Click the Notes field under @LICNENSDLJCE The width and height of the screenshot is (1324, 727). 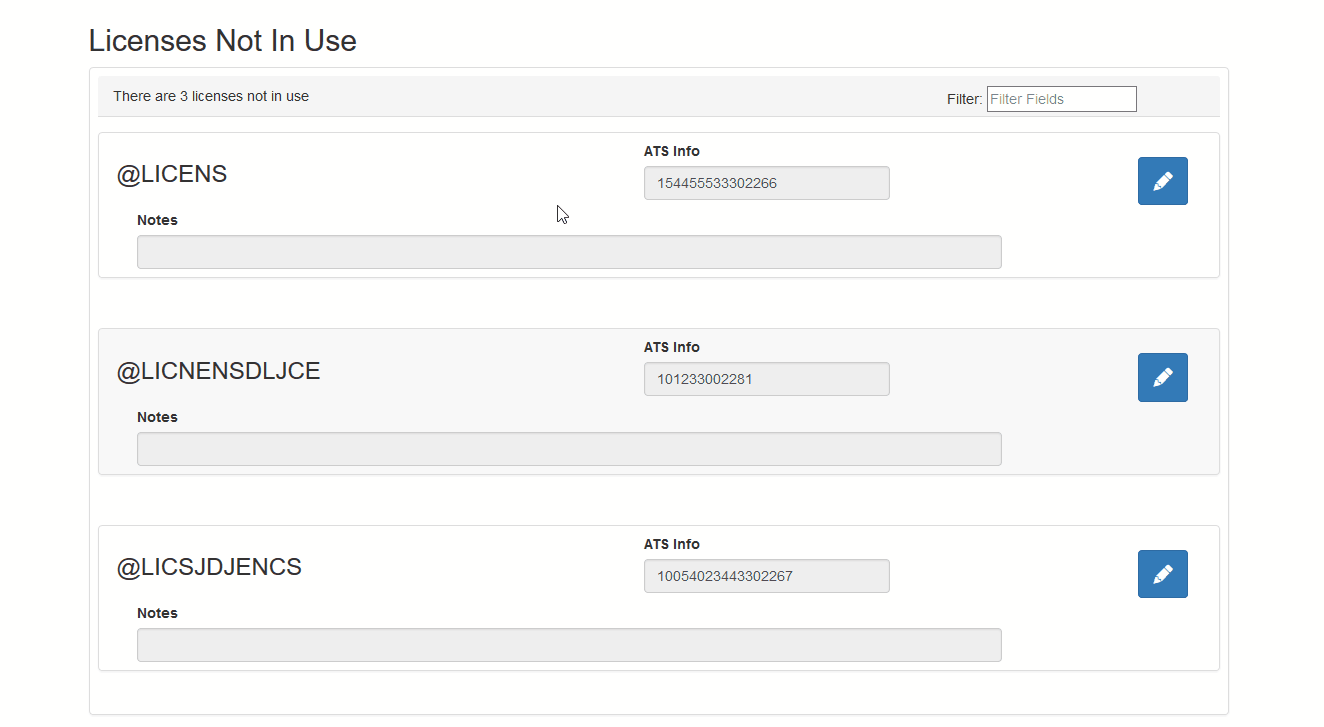click(x=569, y=449)
